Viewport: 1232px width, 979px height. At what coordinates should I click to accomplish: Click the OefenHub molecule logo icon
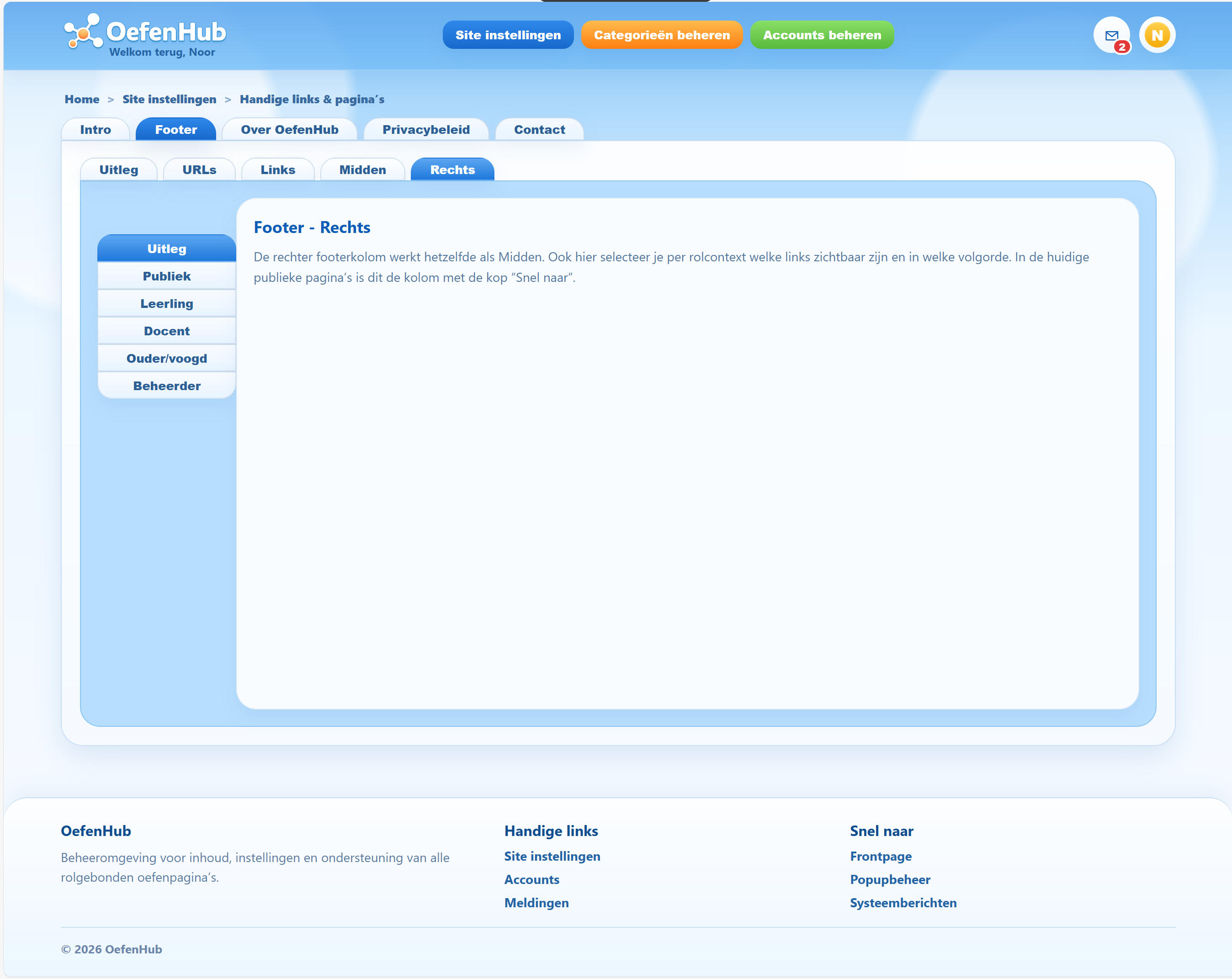[x=84, y=32]
